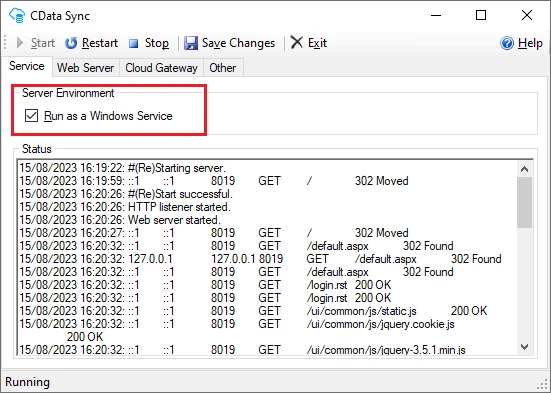Maximize the CData Sync window
Screen dimensions: 551x393
481,15
